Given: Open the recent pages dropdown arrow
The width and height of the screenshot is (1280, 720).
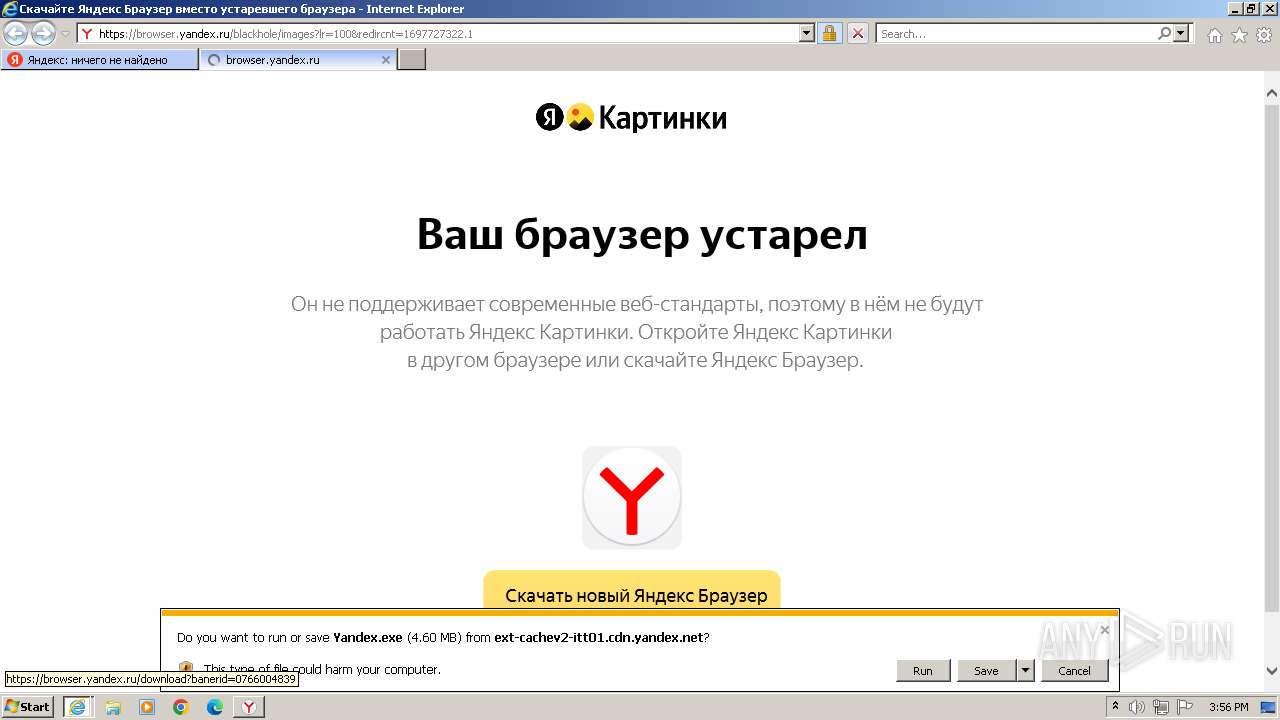Looking at the screenshot, I should tap(65, 34).
